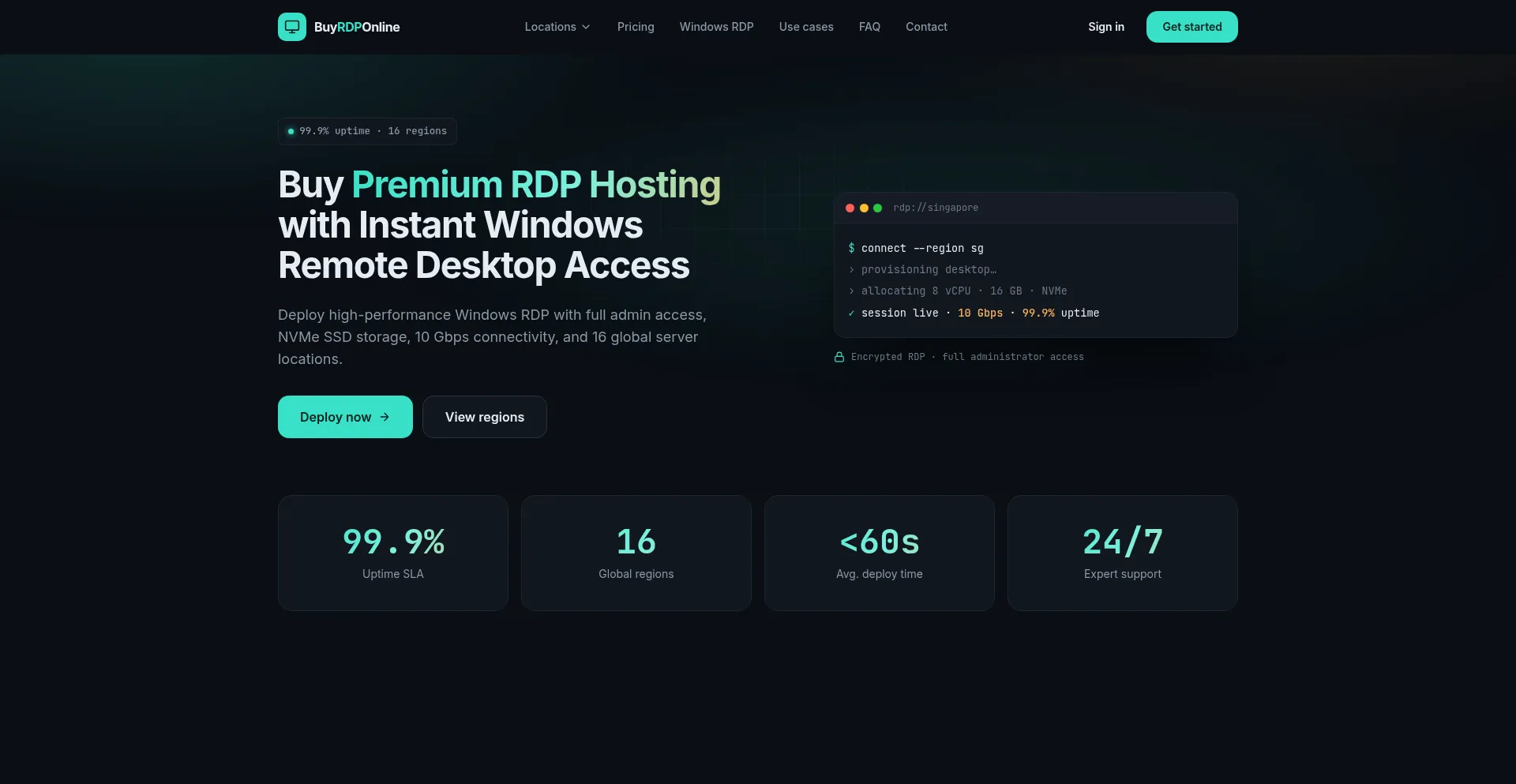Click the lock icon beside Encrypted RDP

click(x=839, y=357)
